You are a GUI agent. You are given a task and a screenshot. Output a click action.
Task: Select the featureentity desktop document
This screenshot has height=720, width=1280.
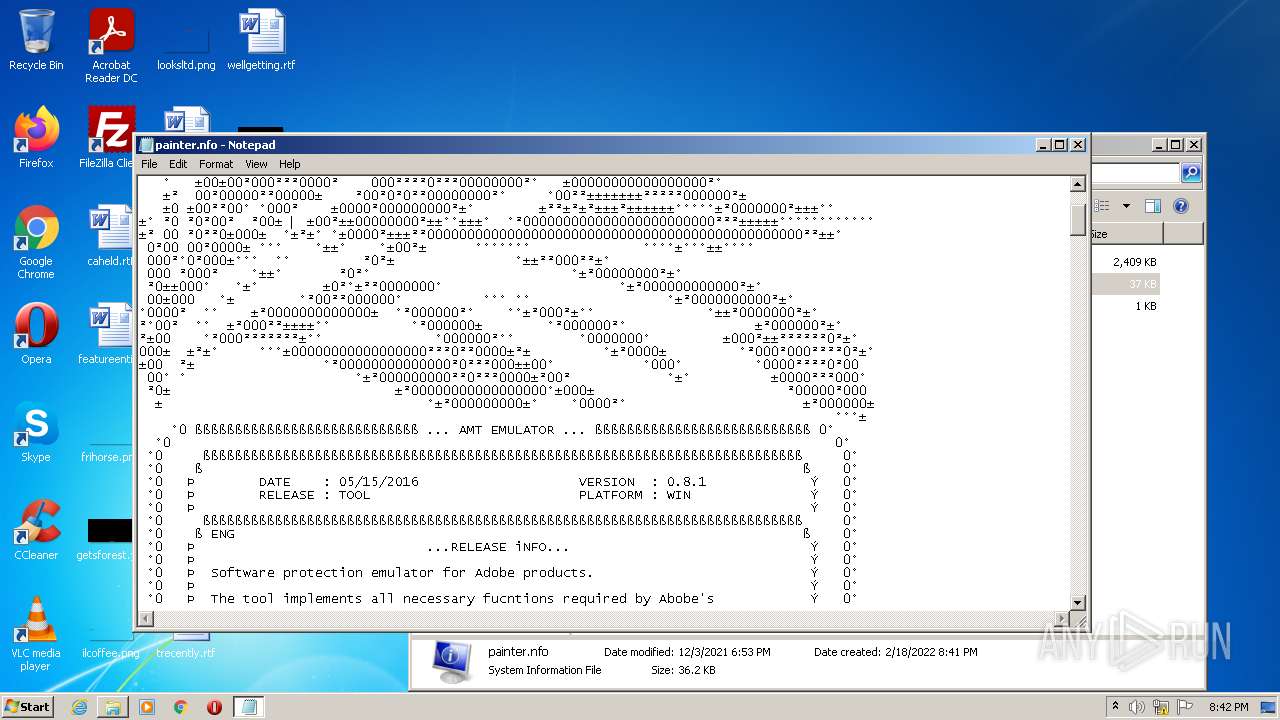(107, 334)
